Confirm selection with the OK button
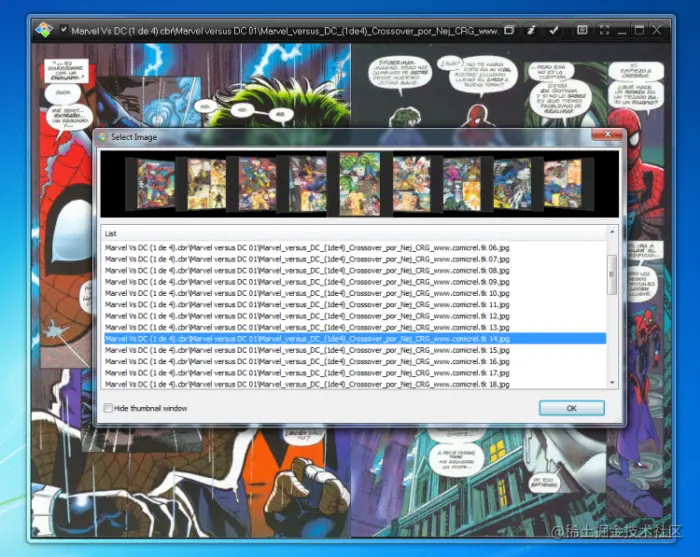The height and width of the screenshot is (557, 700). 571,408
